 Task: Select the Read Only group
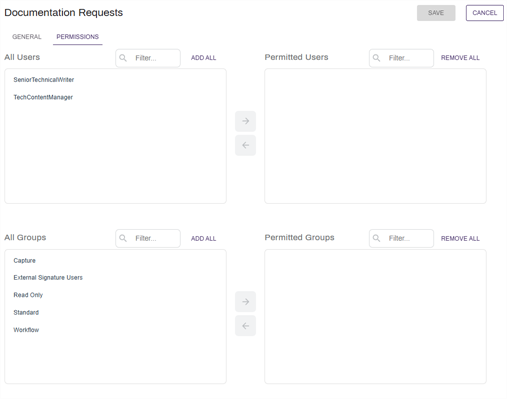click(28, 295)
